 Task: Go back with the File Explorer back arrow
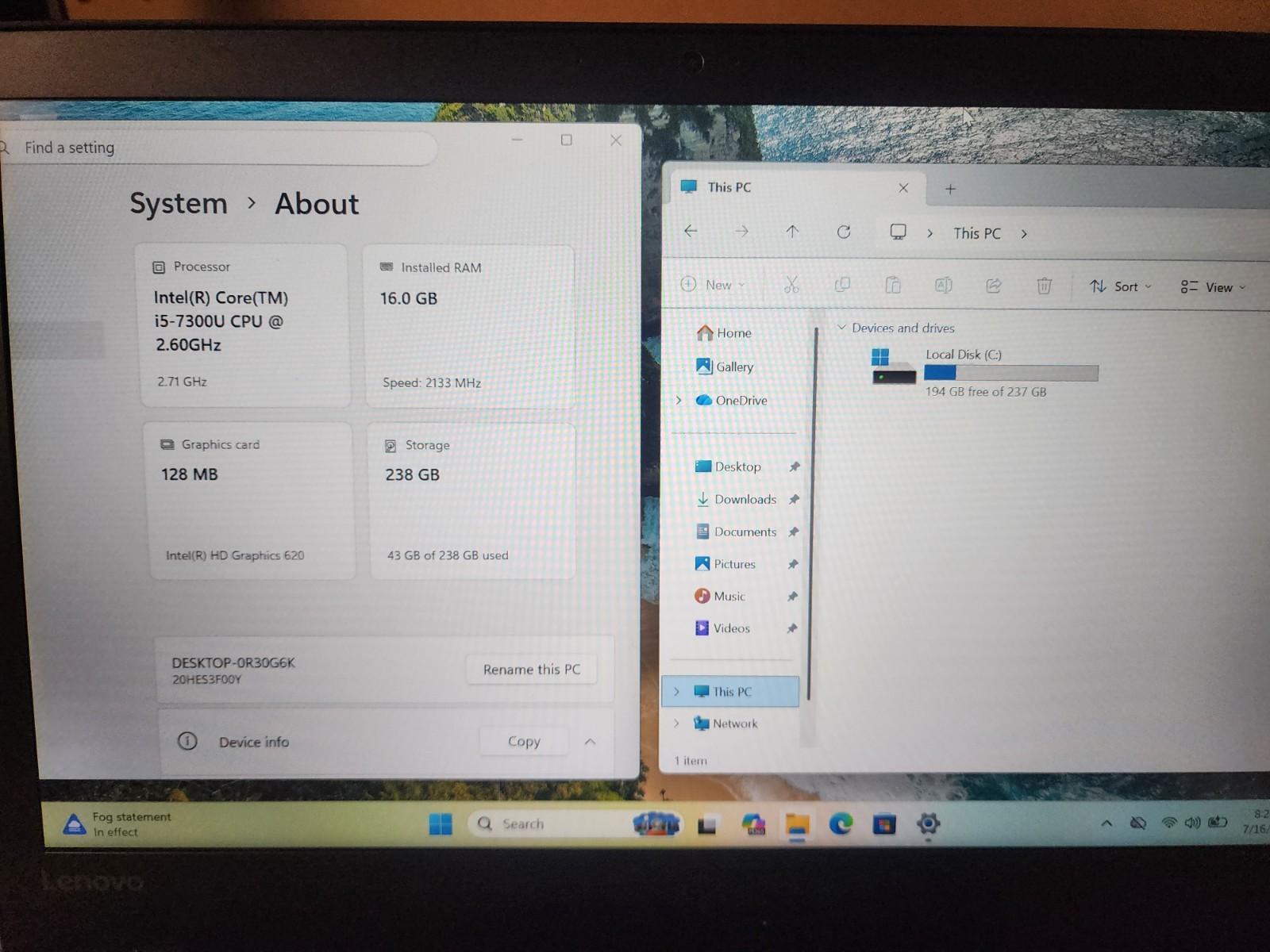pos(691,231)
